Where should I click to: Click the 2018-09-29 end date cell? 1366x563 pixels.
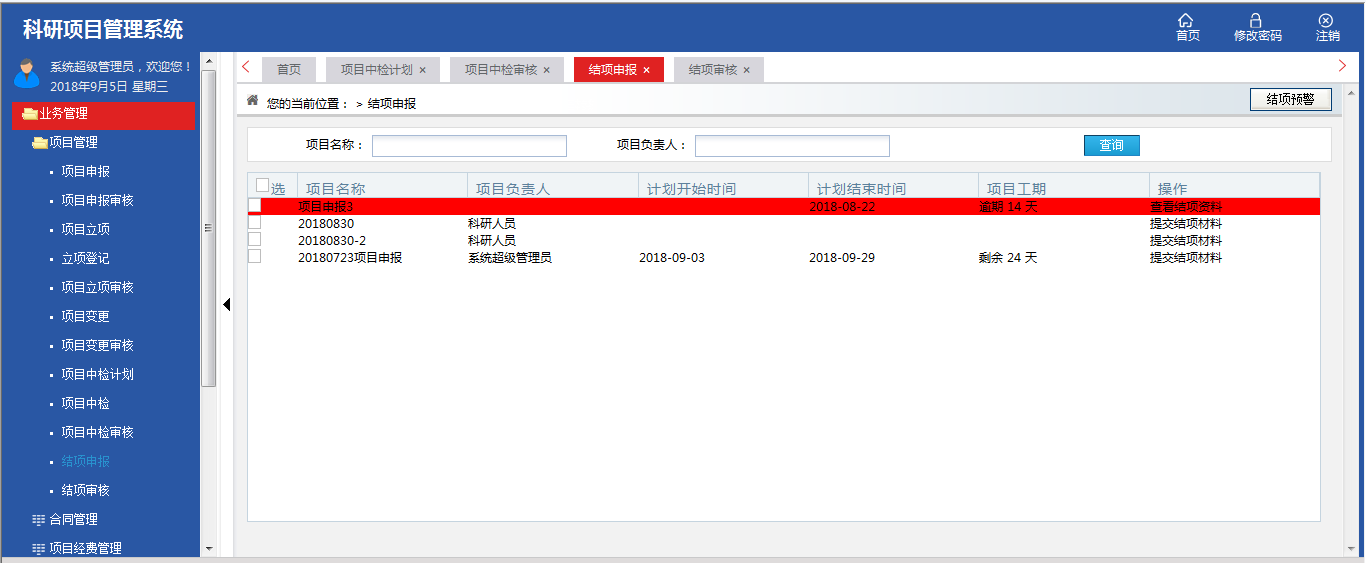(x=842, y=257)
